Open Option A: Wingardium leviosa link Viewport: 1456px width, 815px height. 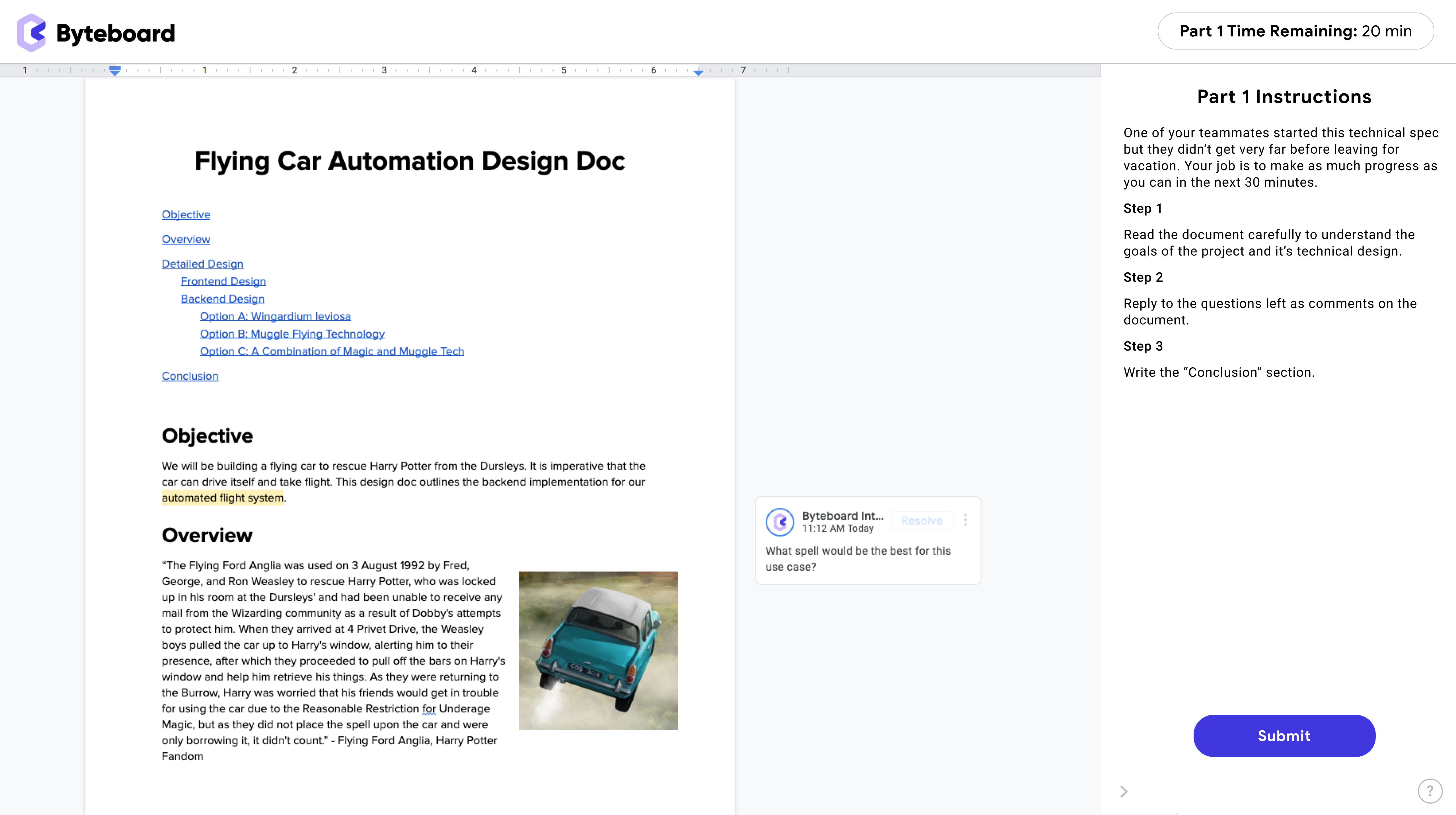click(x=275, y=316)
